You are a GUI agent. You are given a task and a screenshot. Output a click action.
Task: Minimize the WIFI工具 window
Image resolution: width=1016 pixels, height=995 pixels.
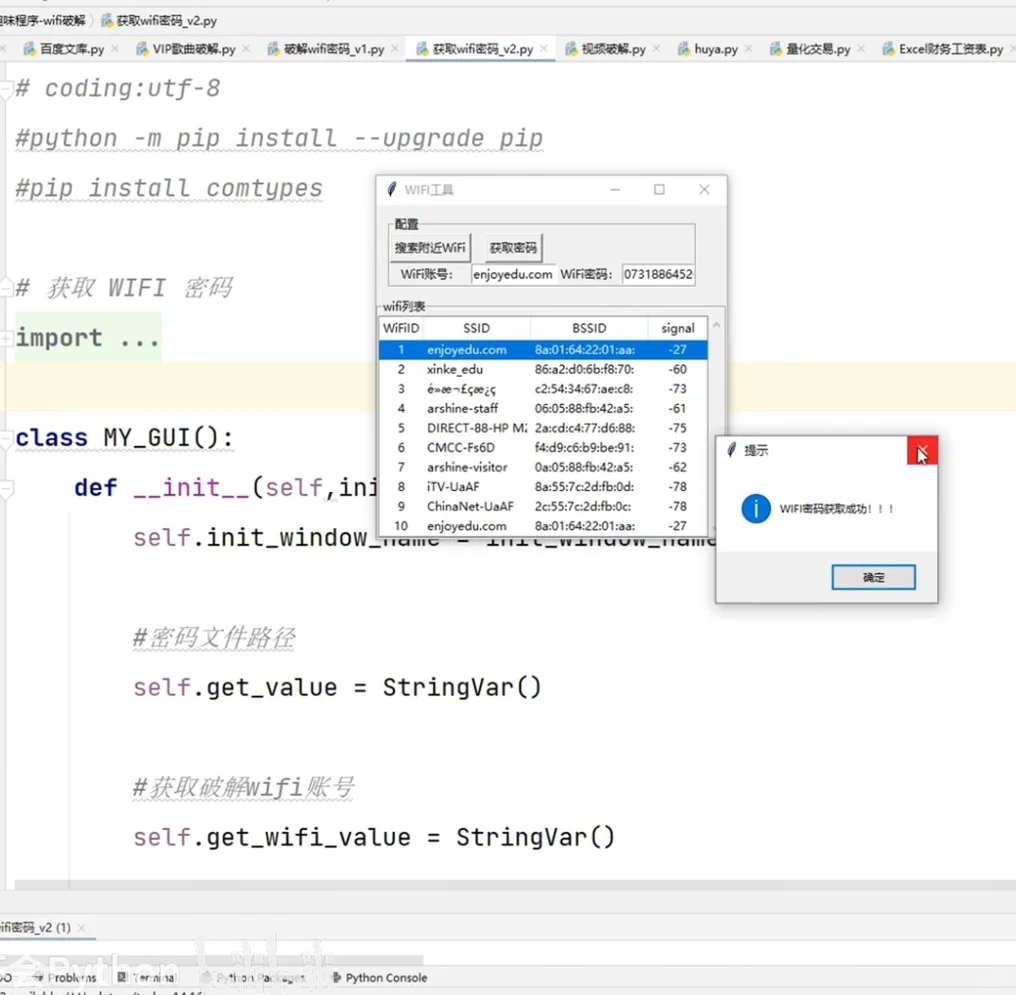tap(615, 189)
